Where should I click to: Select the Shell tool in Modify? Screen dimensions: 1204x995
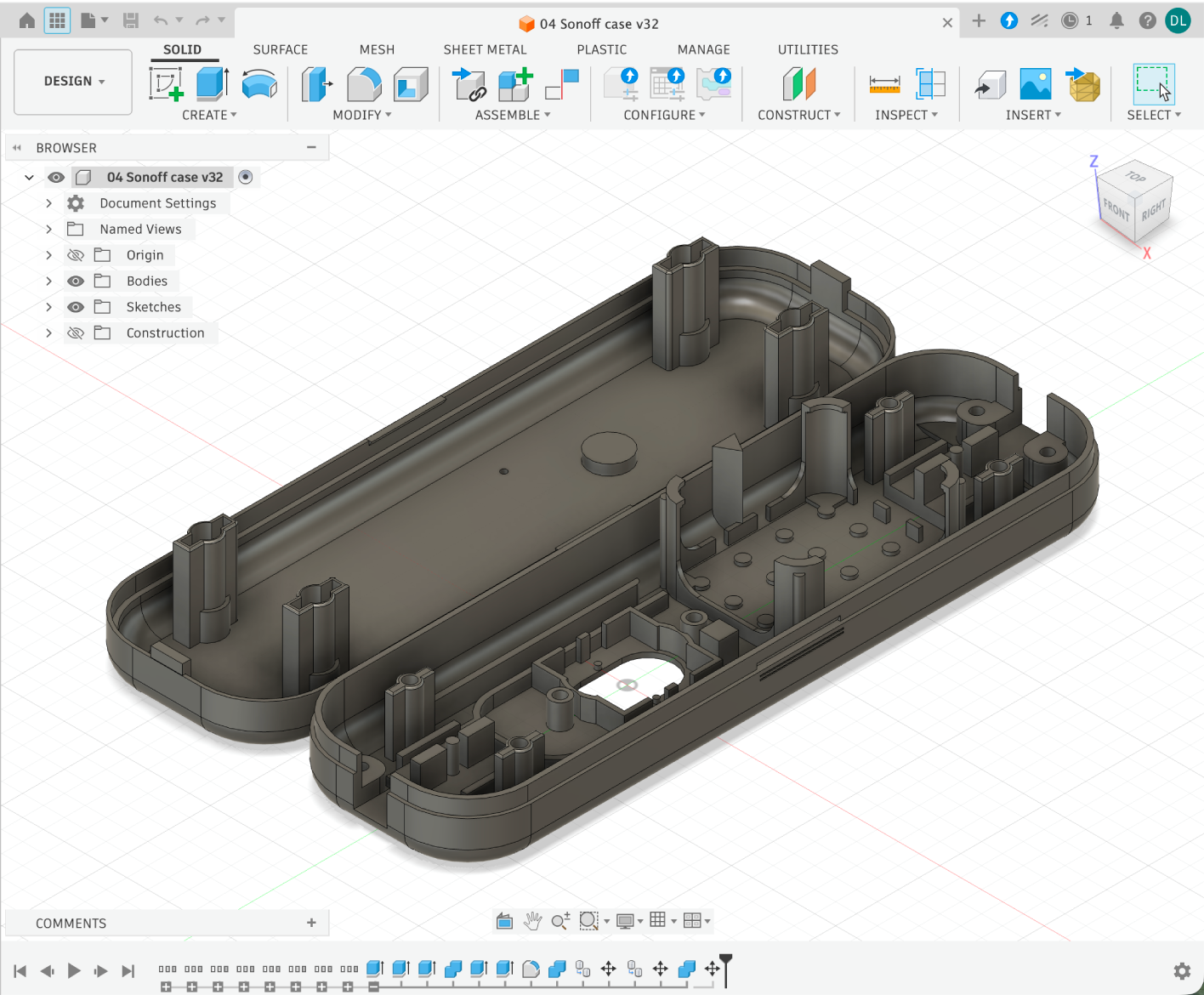[x=411, y=84]
